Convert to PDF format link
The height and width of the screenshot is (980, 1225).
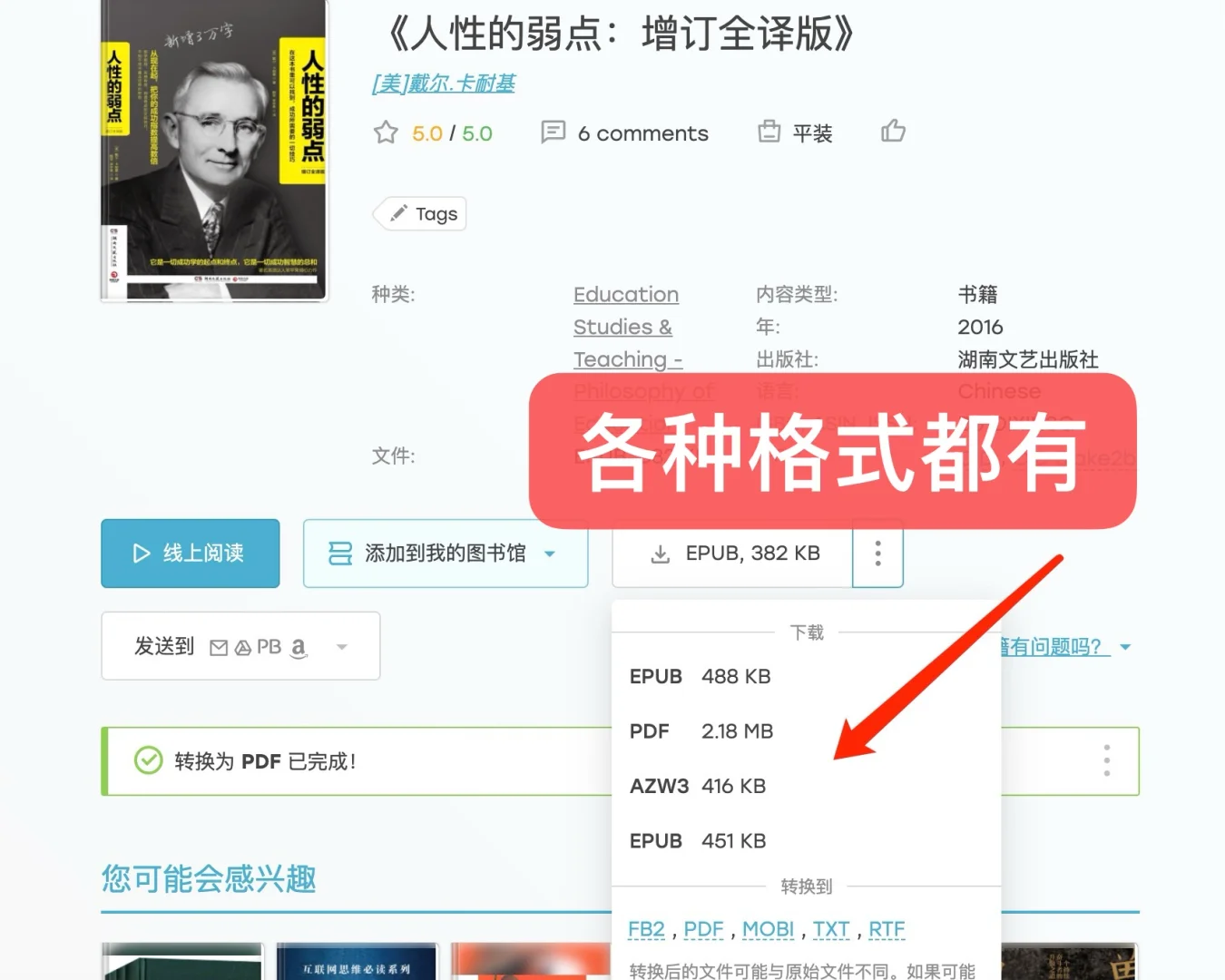tap(703, 929)
